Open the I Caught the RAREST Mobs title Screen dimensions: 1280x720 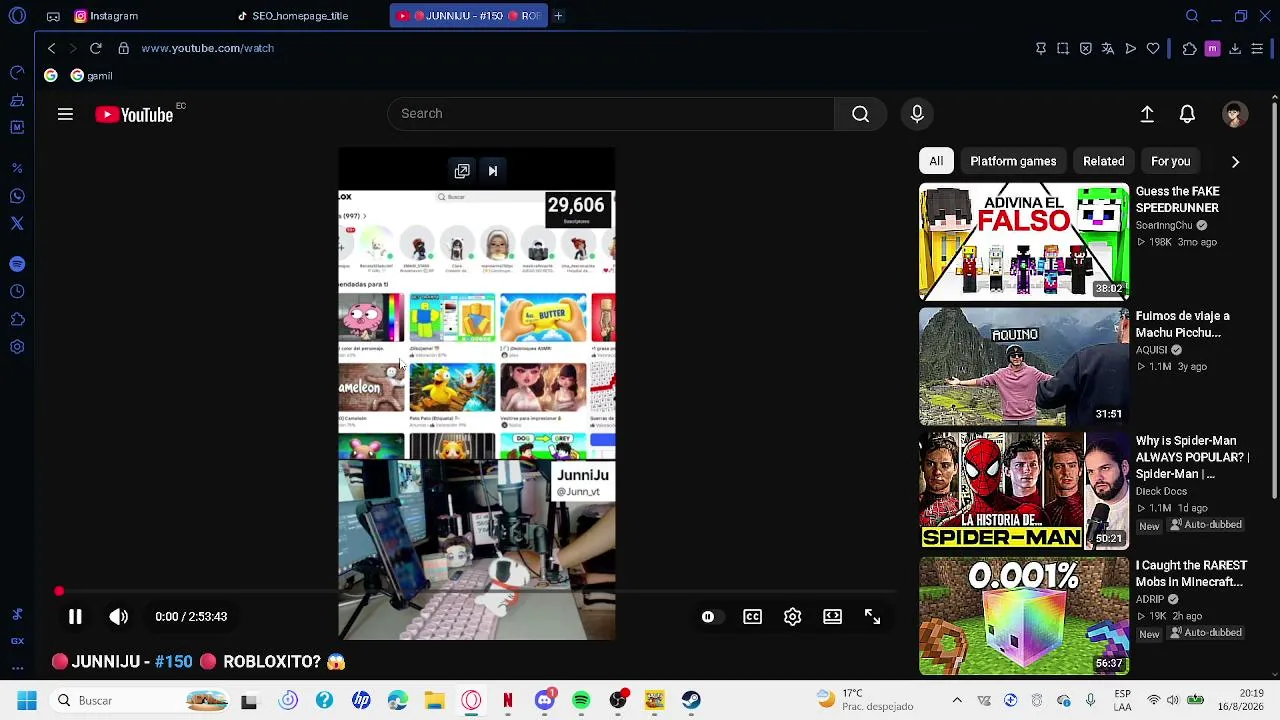[x=1191, y=574]
